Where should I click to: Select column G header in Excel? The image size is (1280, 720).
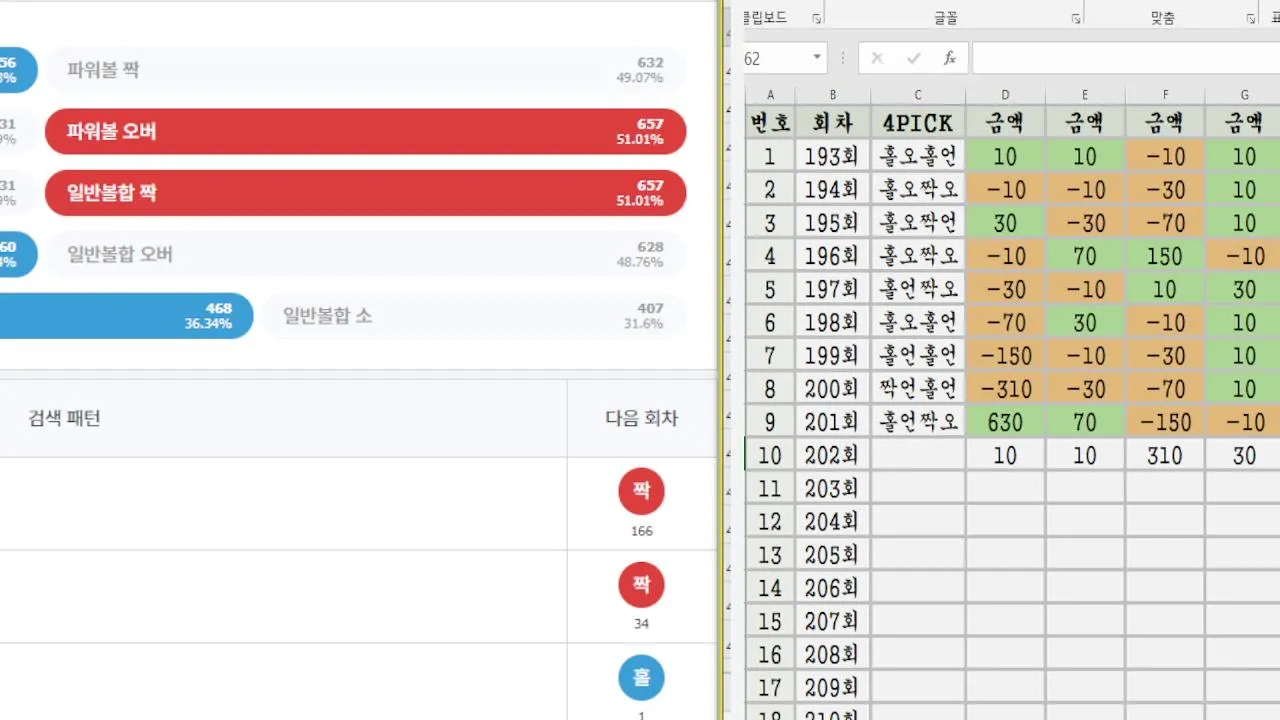[1243, 95]
